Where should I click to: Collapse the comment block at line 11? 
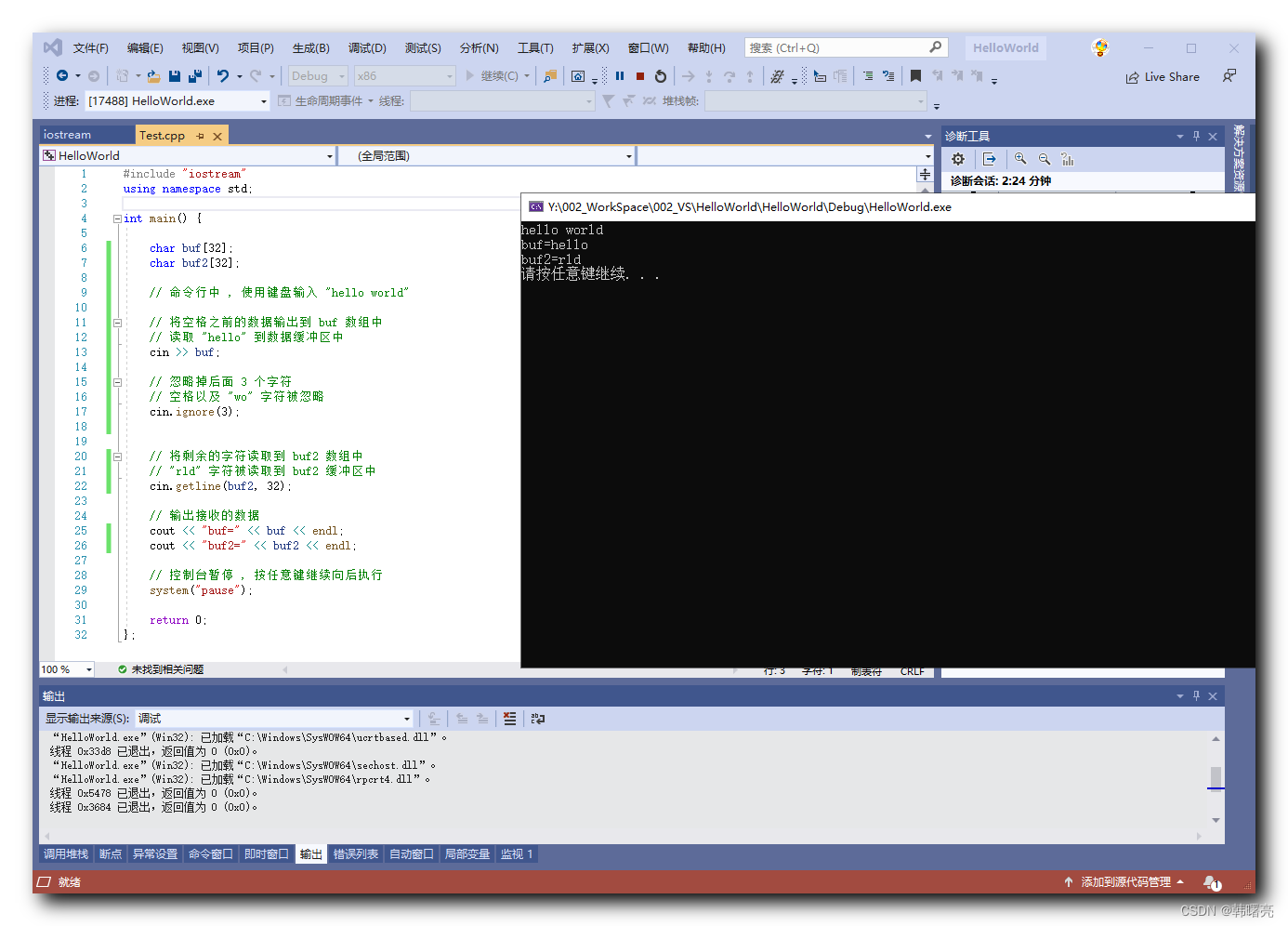pyautogui.click(x=117, y=323)
